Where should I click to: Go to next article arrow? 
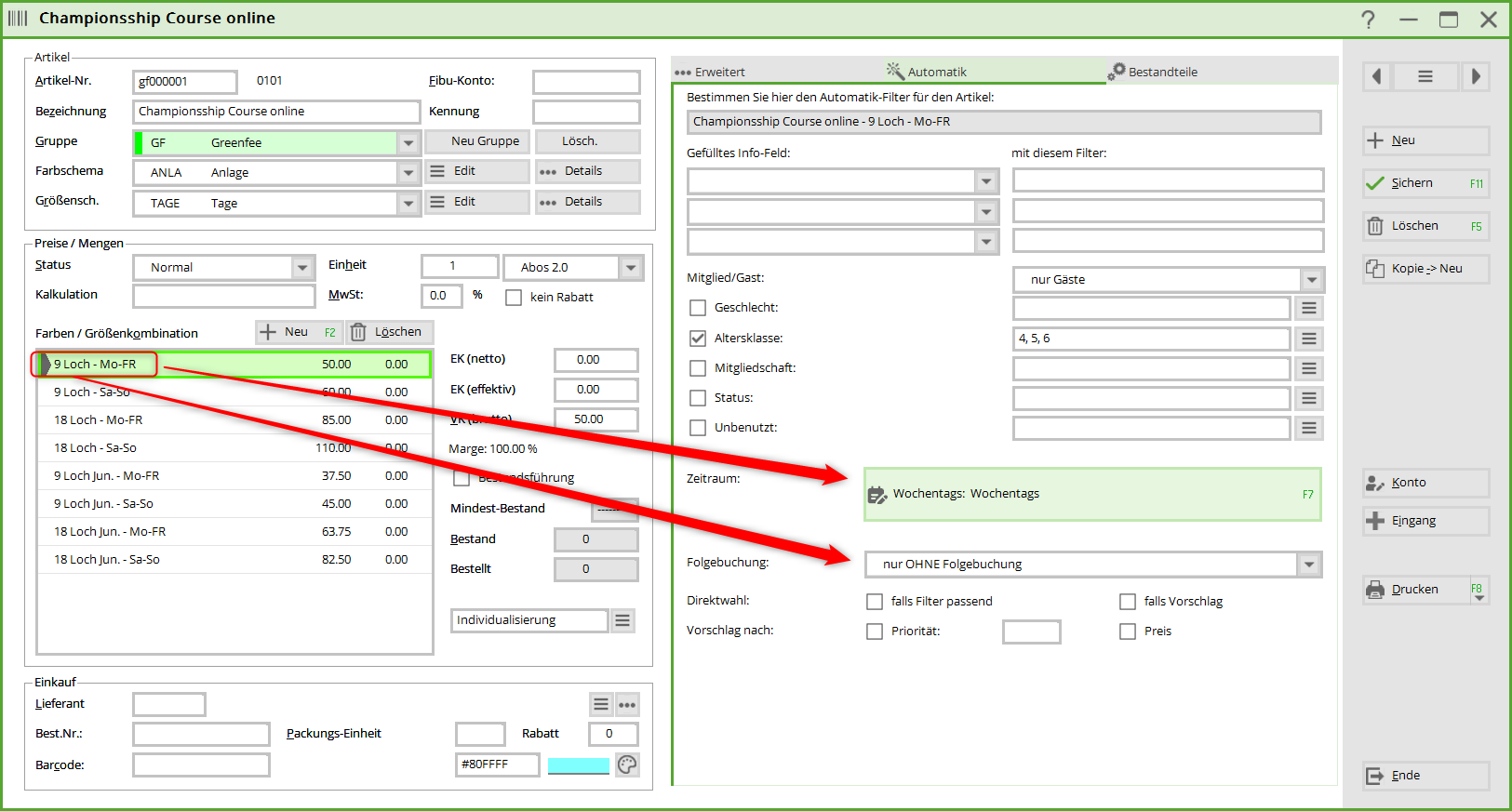(1475, 76)
